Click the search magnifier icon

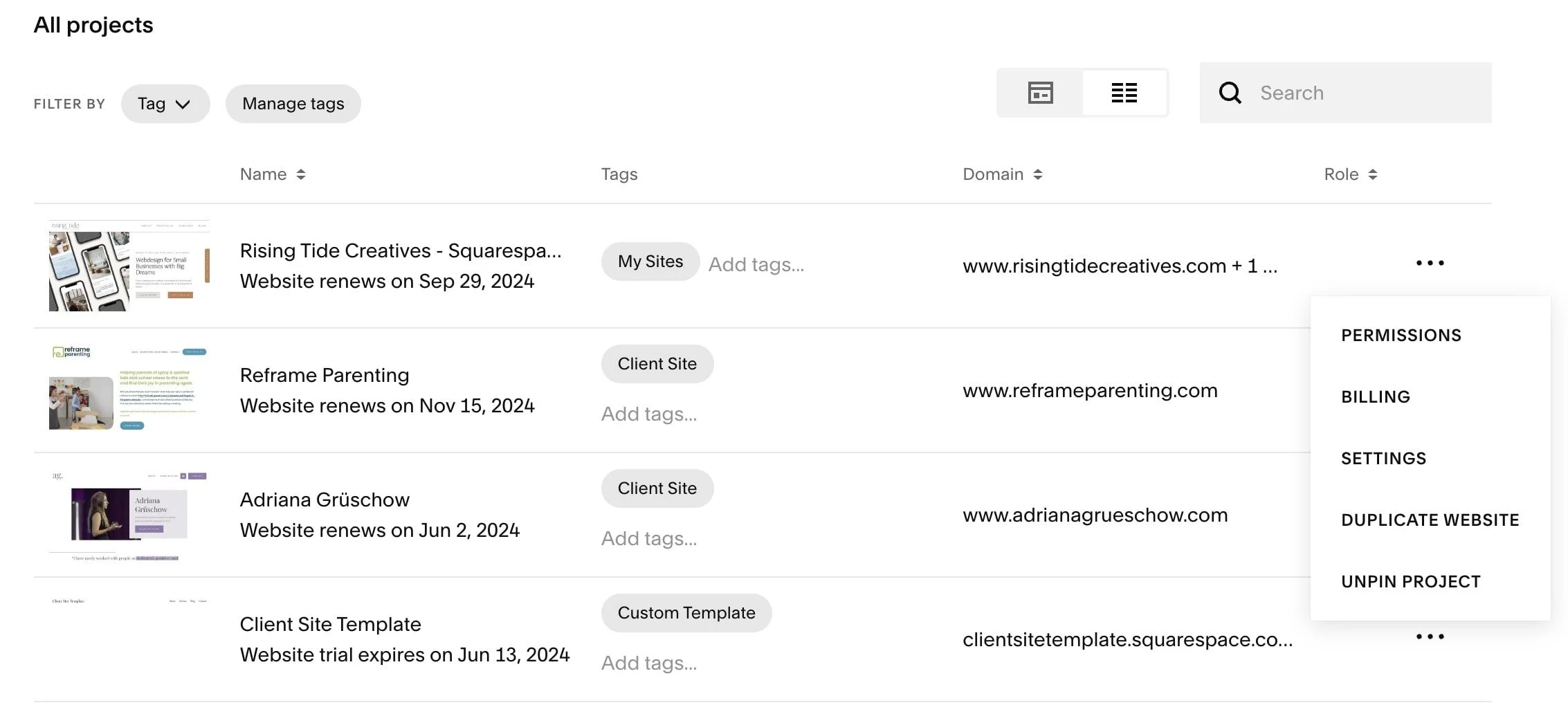point(1230,93)
